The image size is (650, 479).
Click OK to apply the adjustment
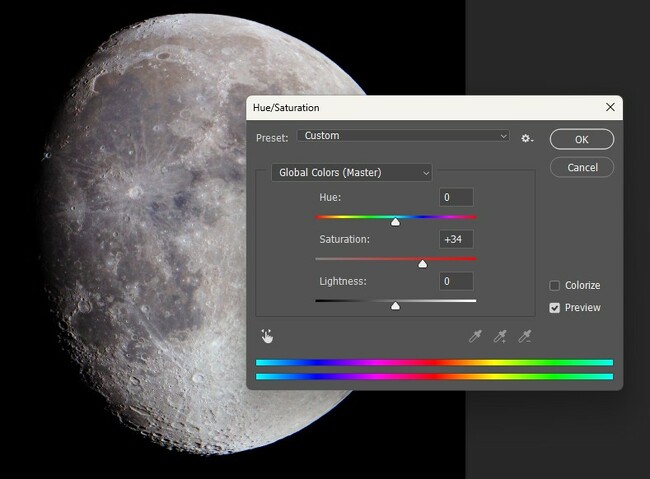pos(581,139)
